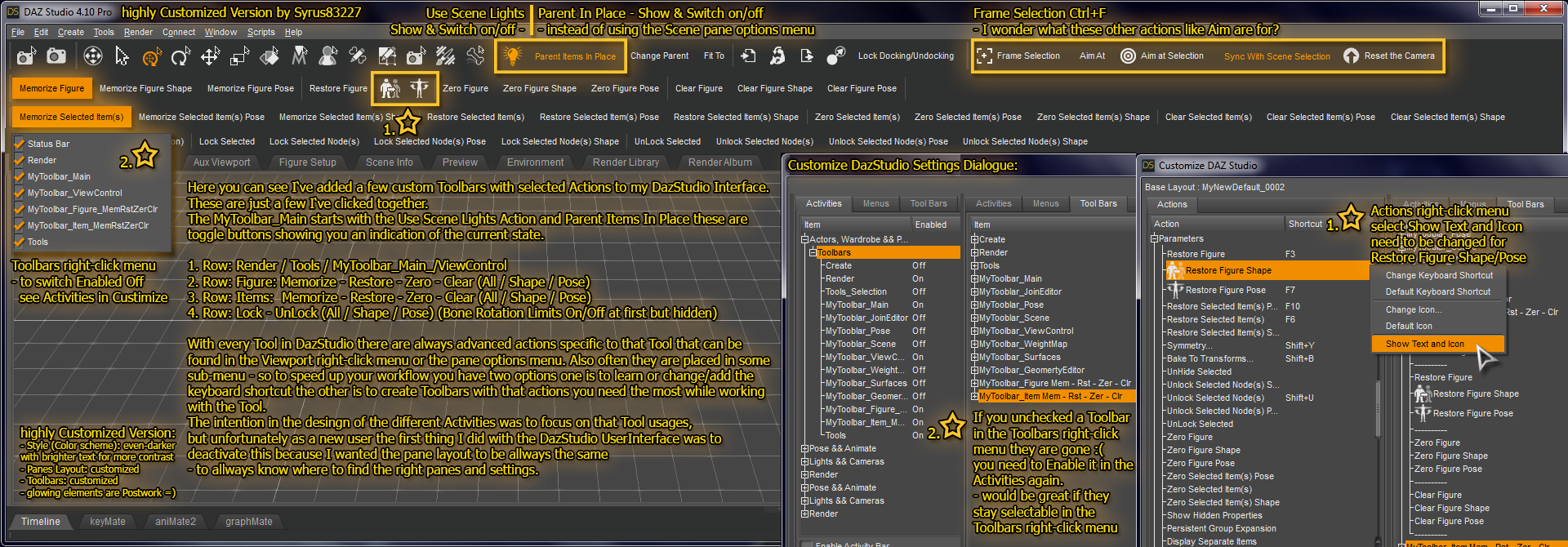Viewport: 1568px width, 547px height.
Task: Select the letter M morph tool icon
Action: 299,56
